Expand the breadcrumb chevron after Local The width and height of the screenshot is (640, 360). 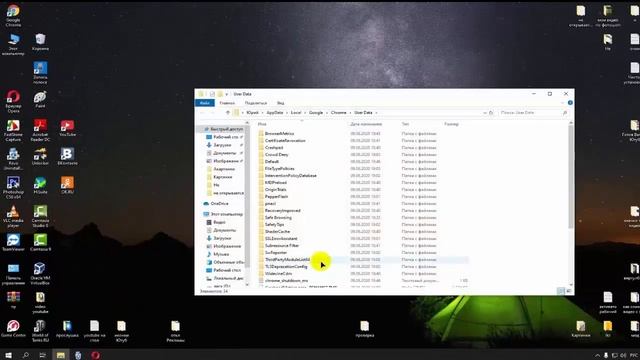tap(304, 113)
